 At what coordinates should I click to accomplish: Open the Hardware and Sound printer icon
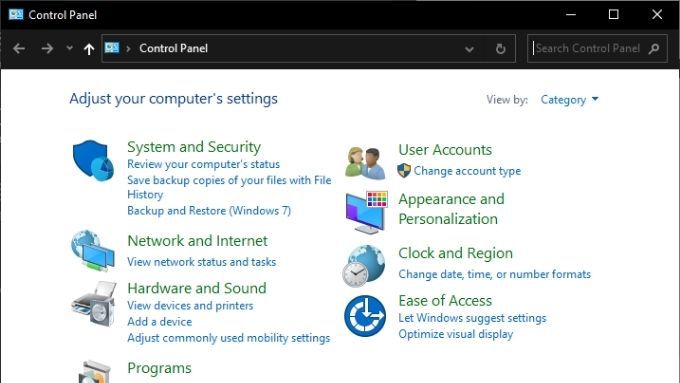[x=94, y=304]
